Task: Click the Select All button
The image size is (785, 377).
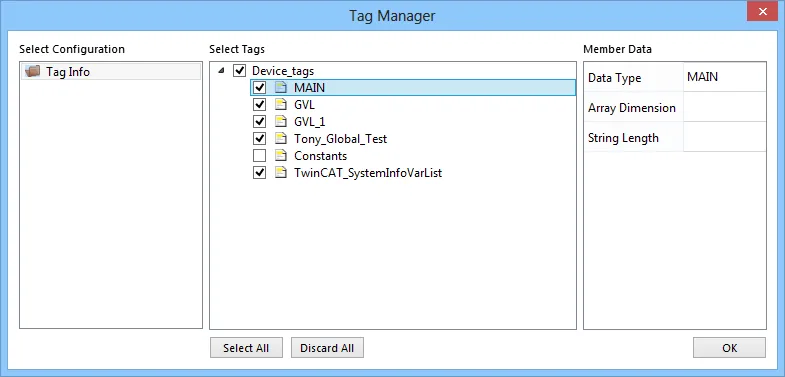Action: click(x=246, y=348)
